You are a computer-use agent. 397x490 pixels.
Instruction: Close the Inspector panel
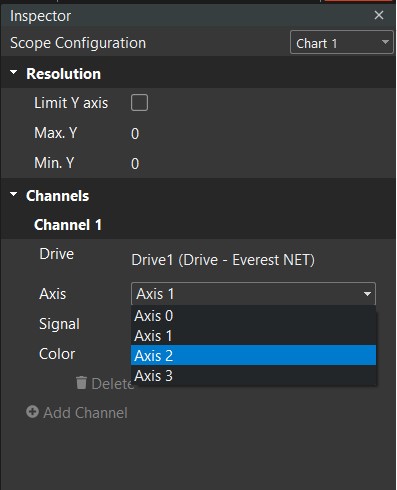(x=379, y=15)
